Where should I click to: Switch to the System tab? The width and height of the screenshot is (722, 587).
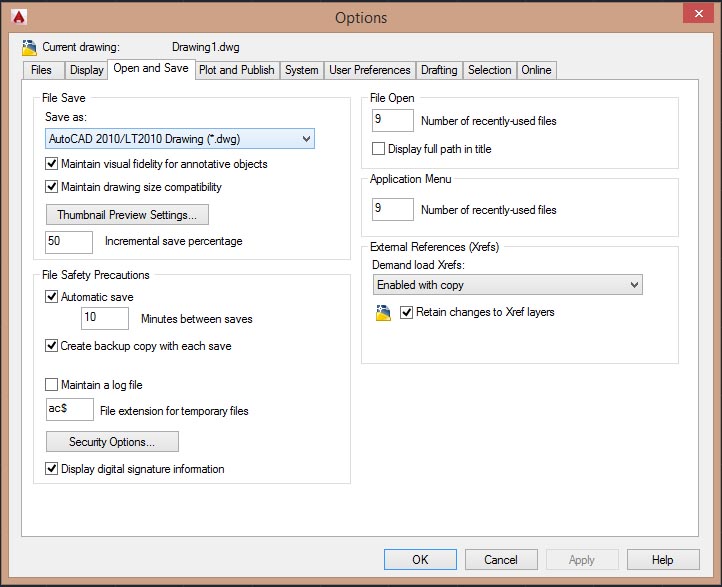click(302, 70)
